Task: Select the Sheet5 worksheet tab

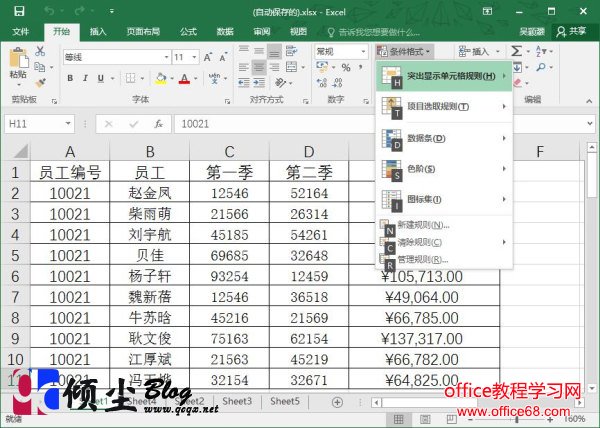Action: pos(285,401)
